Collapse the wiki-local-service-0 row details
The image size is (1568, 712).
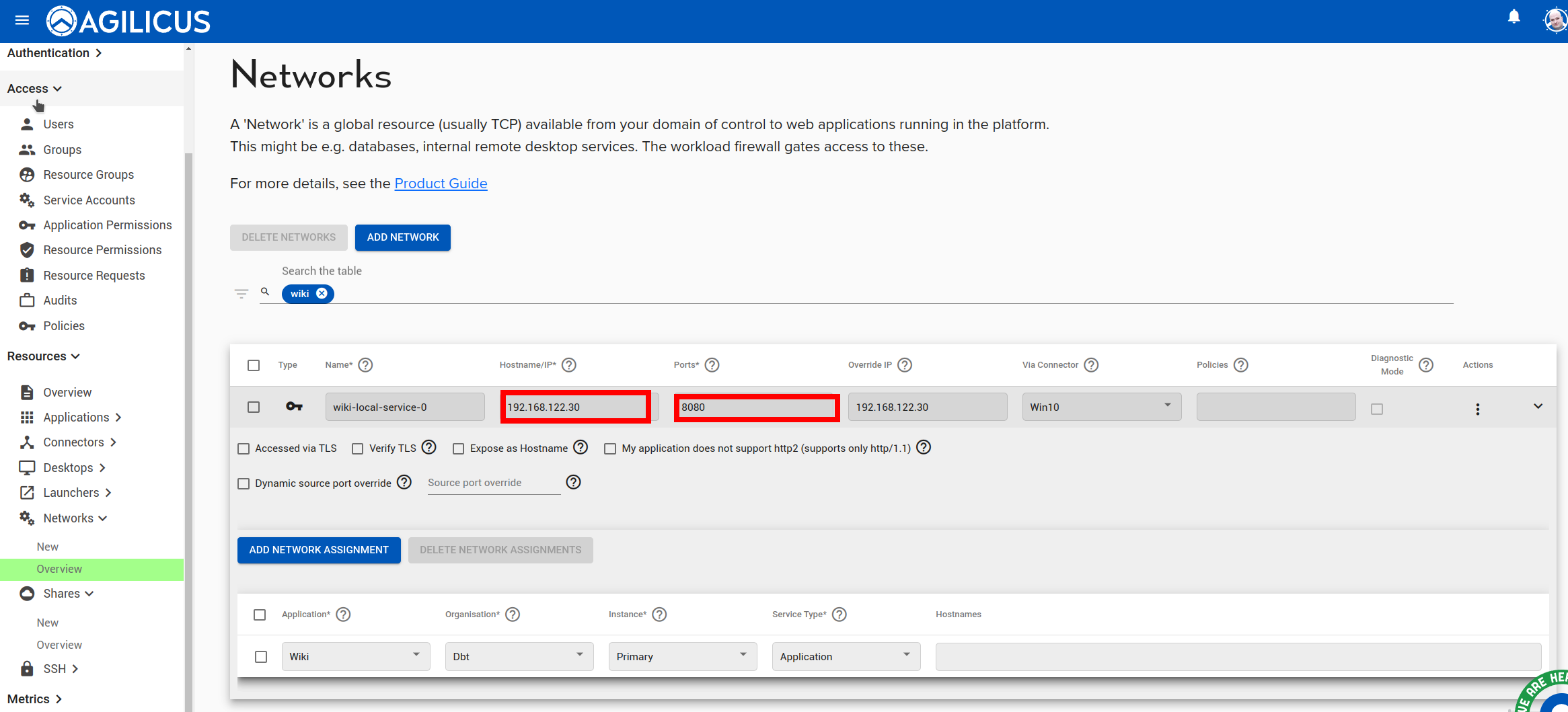coord(1538,407)
